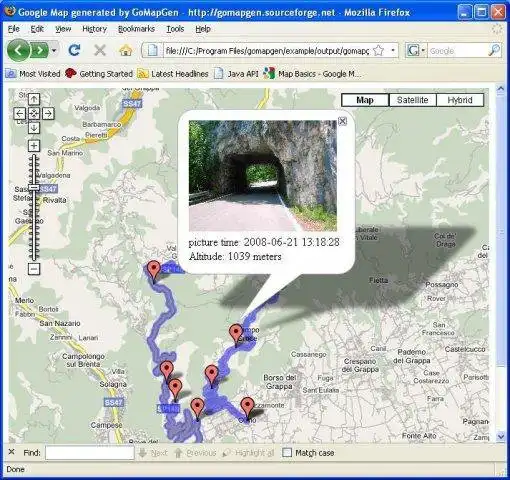Screen dimensions: 510x480
Task: Pan the map left with arrow
Action: pos(20,113)
